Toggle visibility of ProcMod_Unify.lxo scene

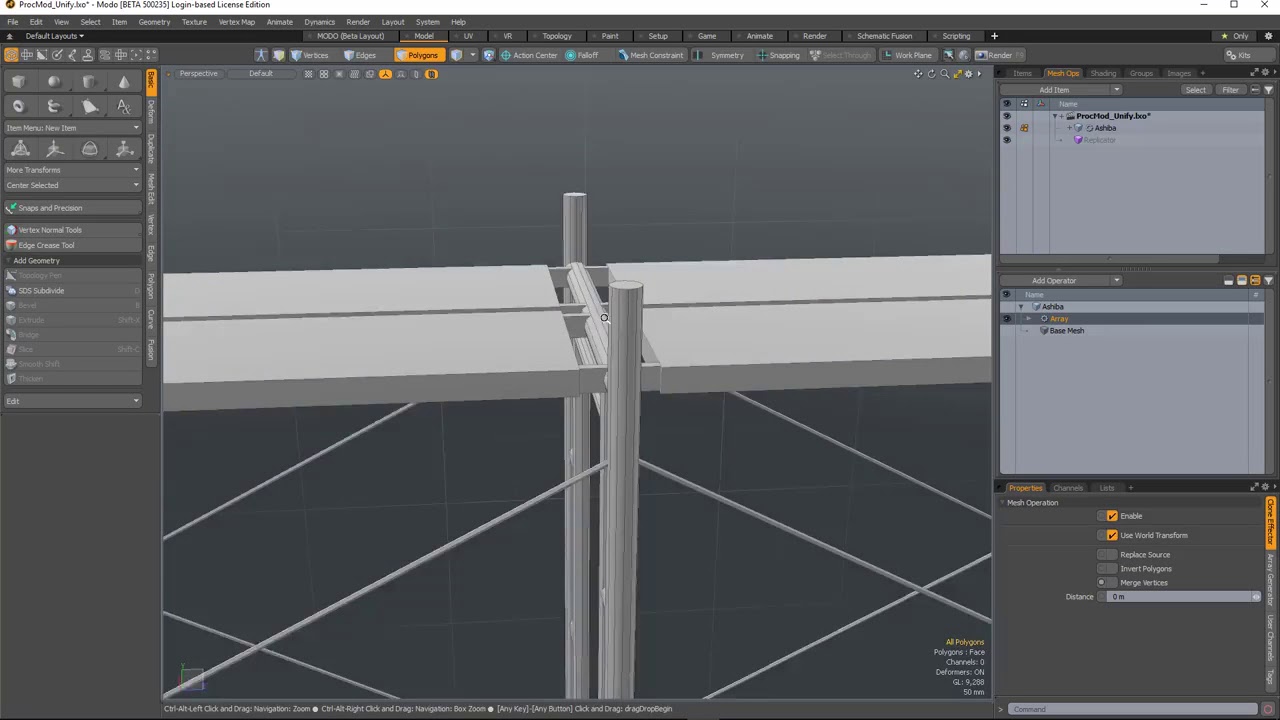[1006, 116]
